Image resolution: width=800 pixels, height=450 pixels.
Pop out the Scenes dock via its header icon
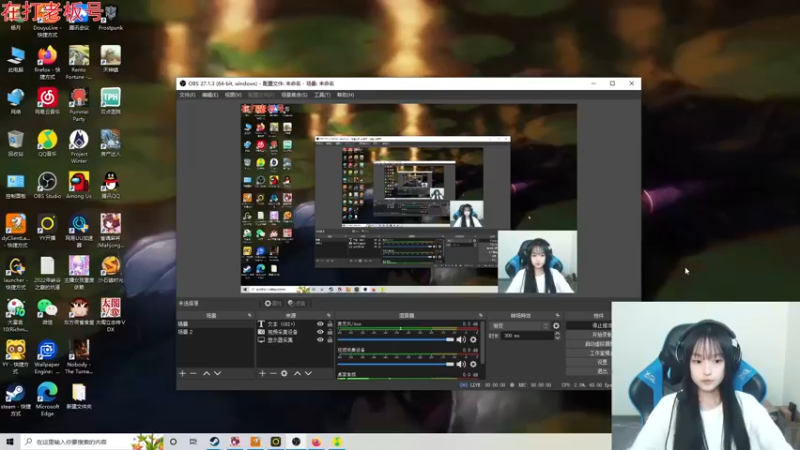pos(249,315)
